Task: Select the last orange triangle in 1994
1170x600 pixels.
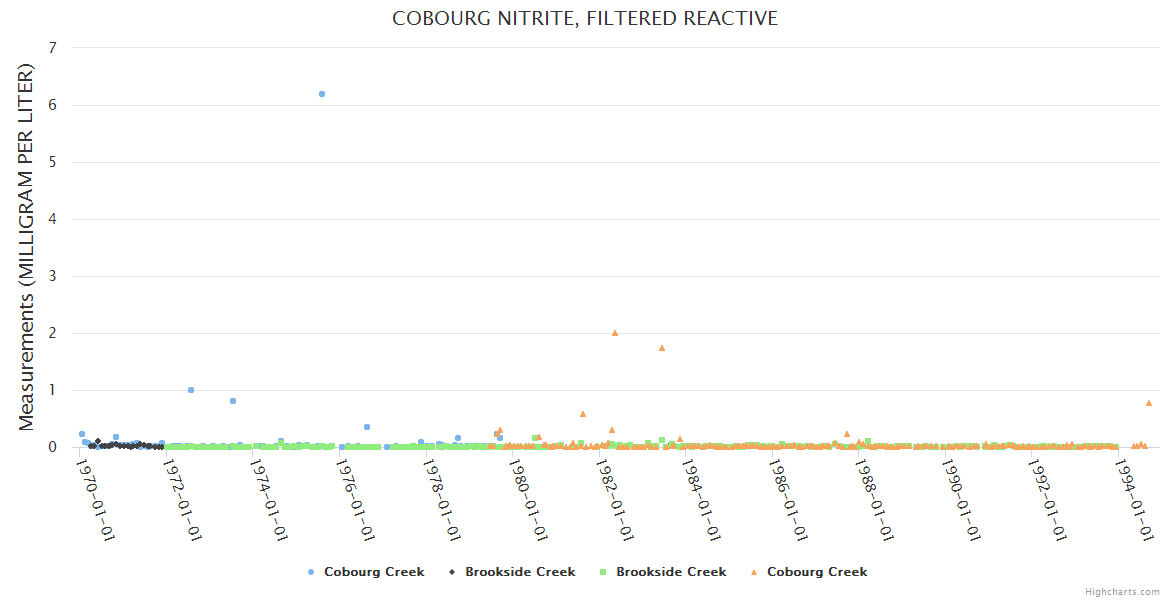Action: pos(1149,403)
